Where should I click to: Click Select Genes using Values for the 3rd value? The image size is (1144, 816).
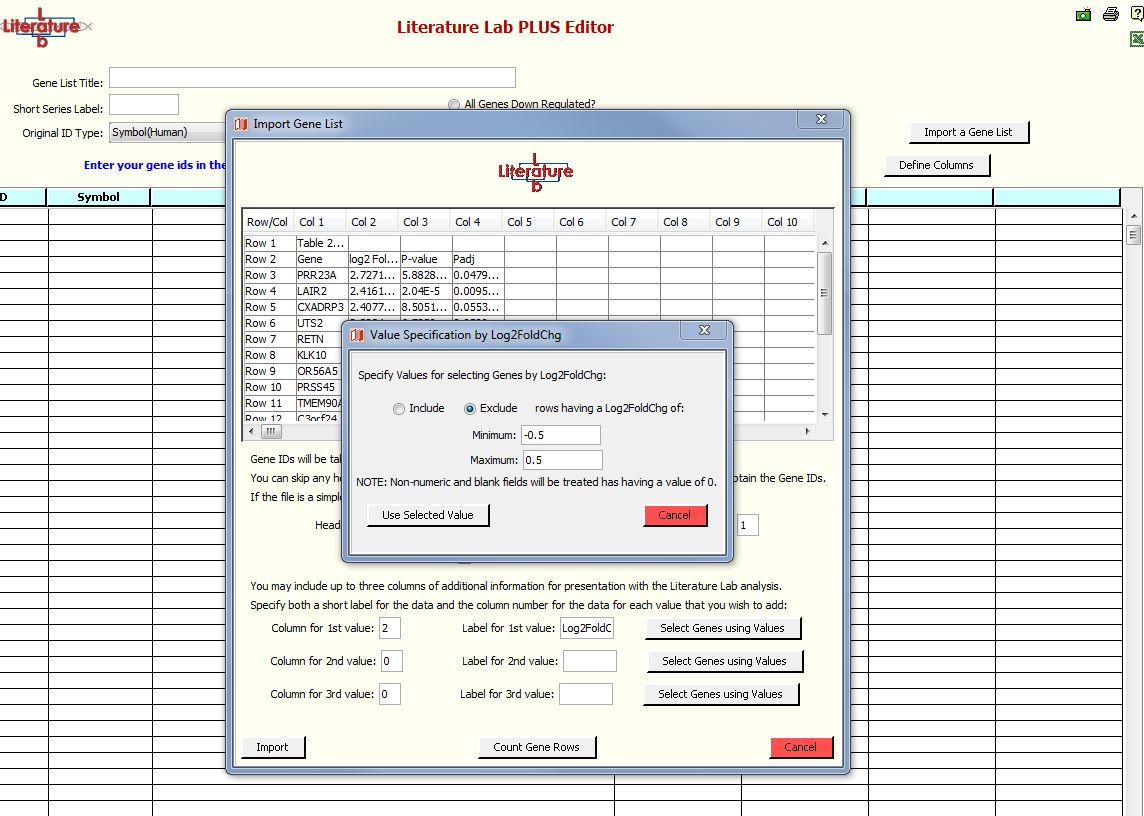point(720,694)
